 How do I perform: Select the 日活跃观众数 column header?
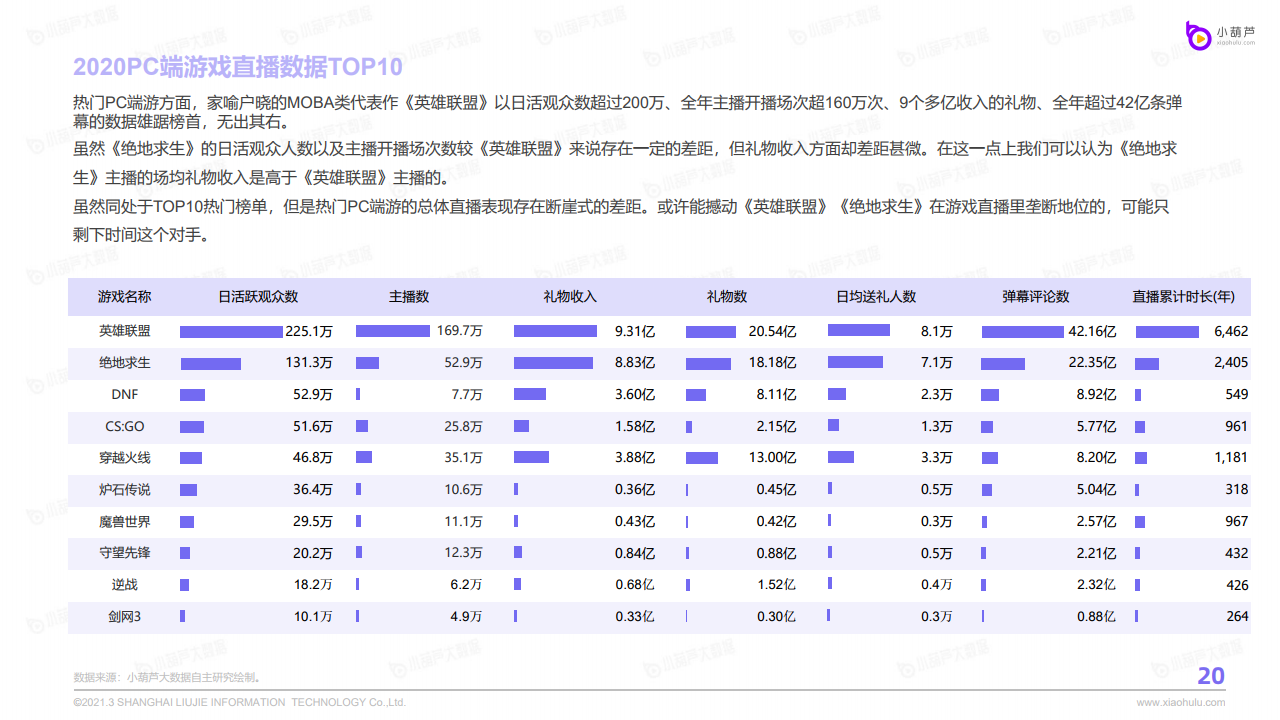click(258, 297)
